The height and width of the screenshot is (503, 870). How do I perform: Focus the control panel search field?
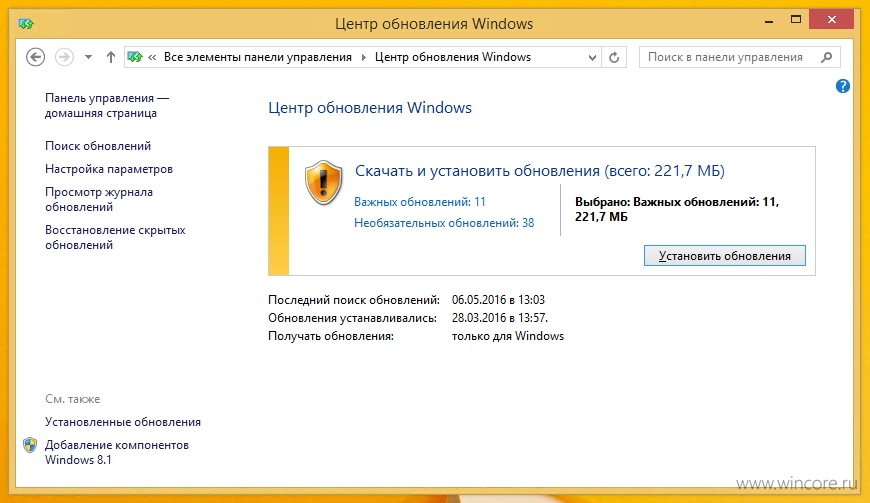[739, 57]
